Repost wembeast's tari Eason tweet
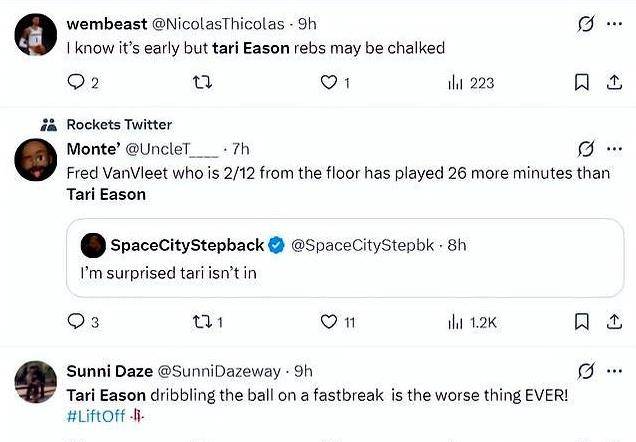The image size is (636, 442). tap(203, 83)
